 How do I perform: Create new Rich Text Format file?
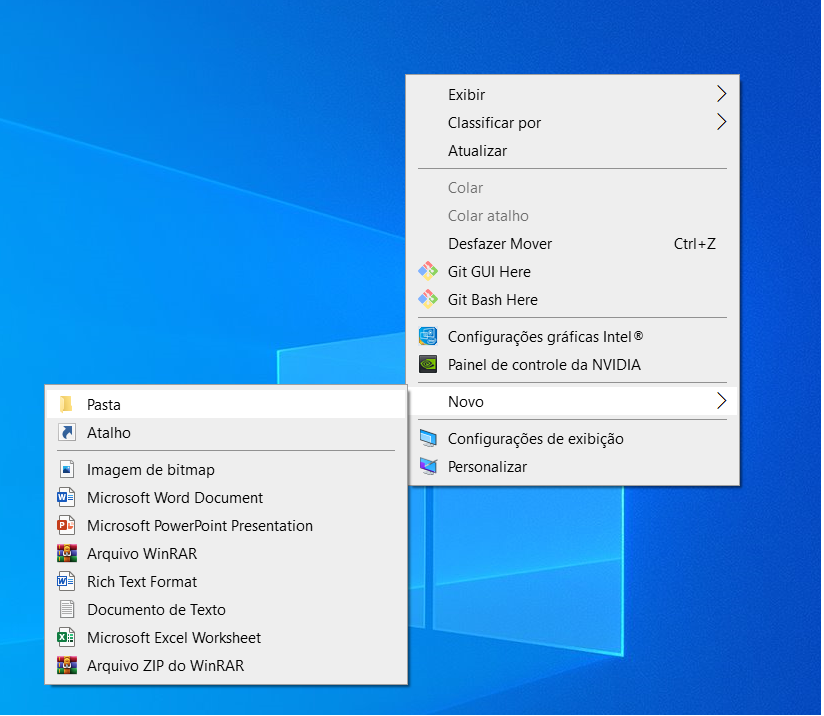point(226,581)
